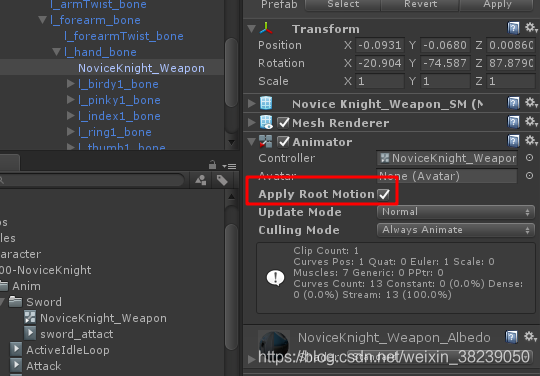Image resolution: width=540 pixels, height=376 pixels.
Task: Click the Transform axes icon
Action: (x=266, y=28)
